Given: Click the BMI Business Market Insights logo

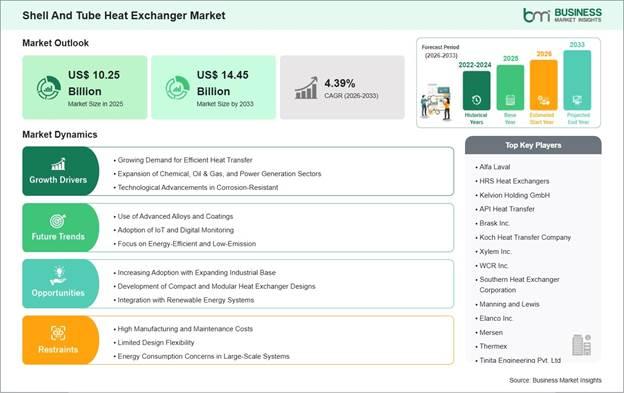Looking at the screenshot, I should [562, 15].
